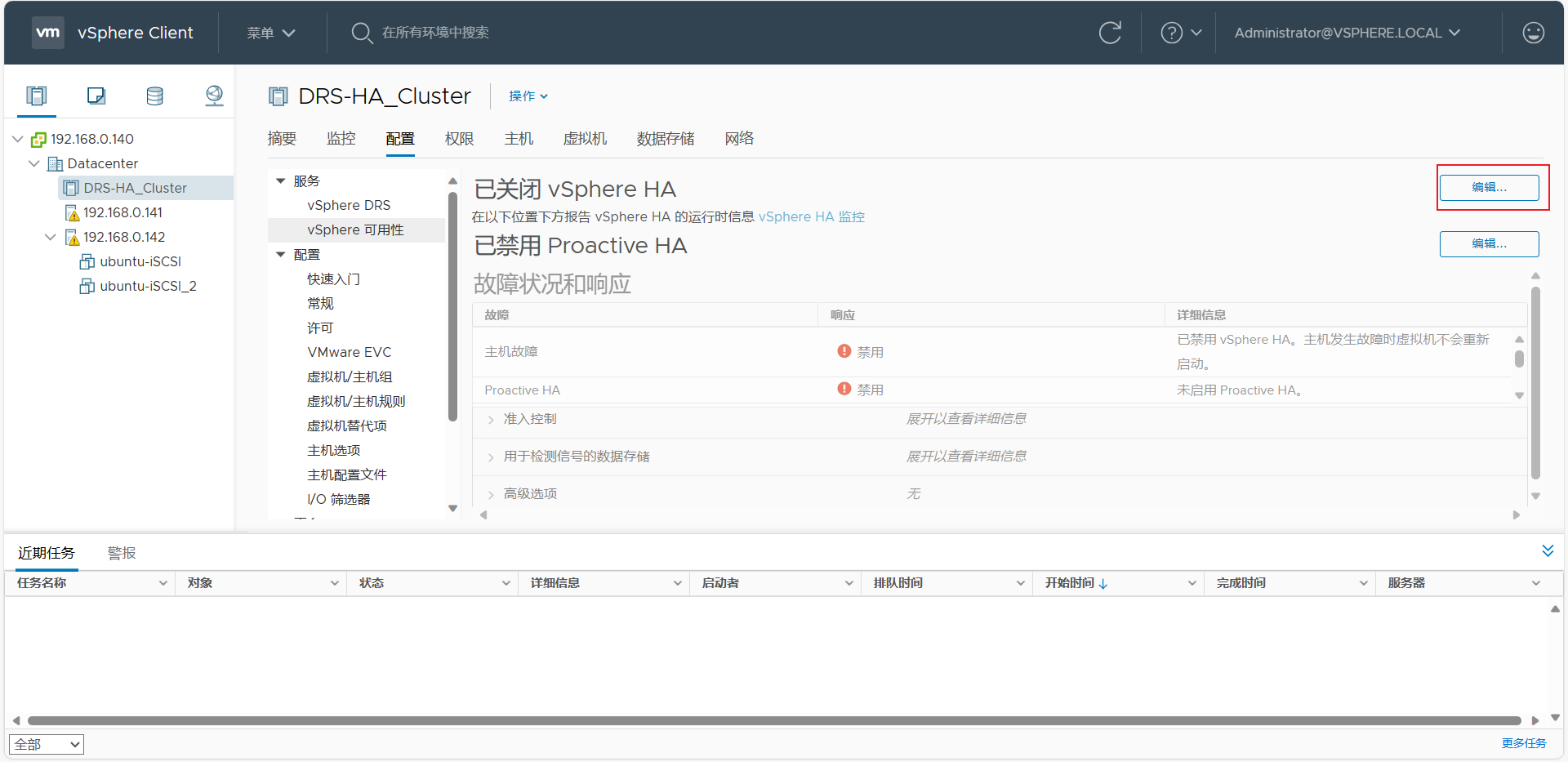Click the smiley feedback icon
Screen dimensions: 1568x762
pyautogui.click(x=1533, y=33)
